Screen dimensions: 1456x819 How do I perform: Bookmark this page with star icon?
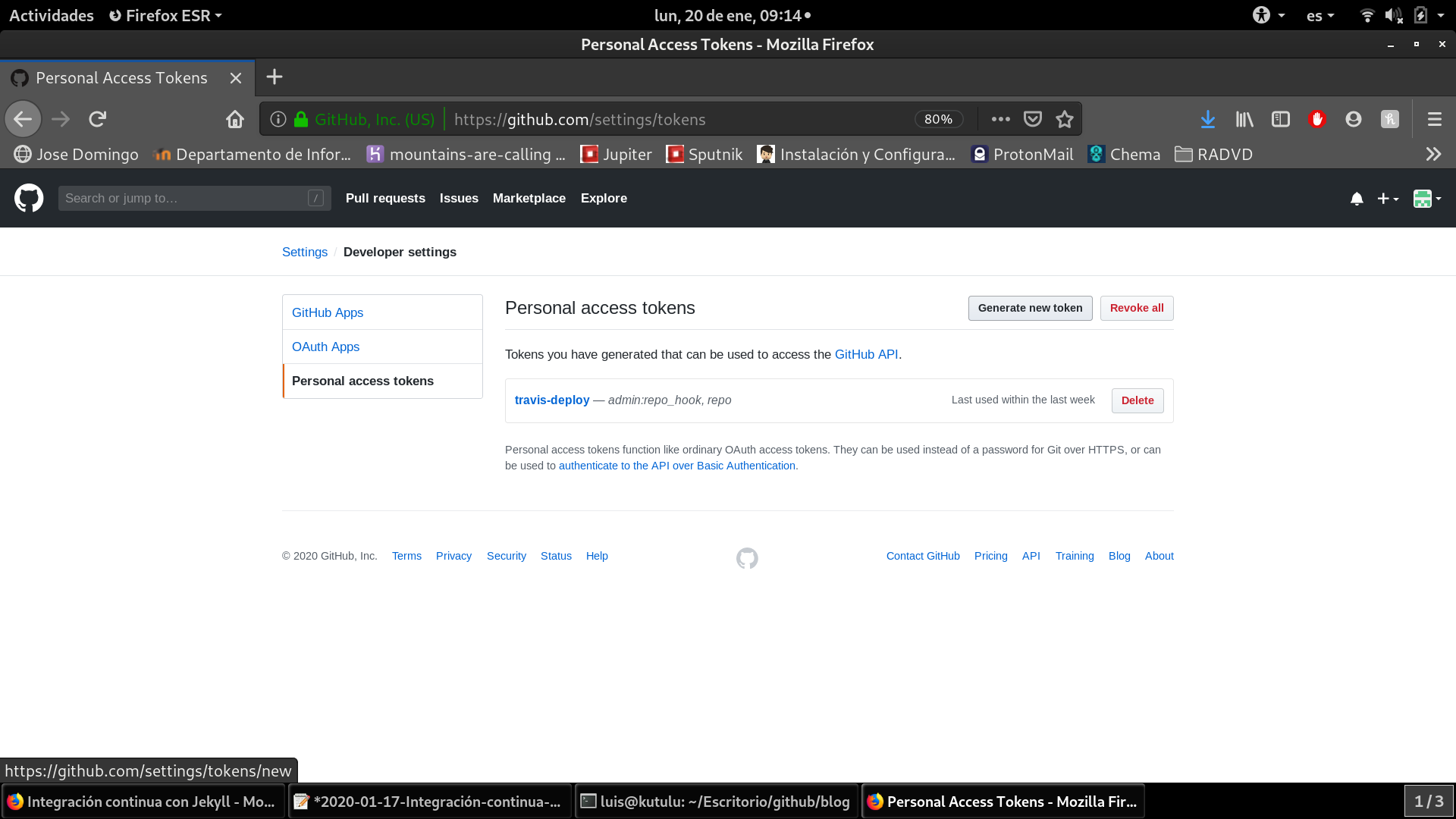click(1065, 119)
